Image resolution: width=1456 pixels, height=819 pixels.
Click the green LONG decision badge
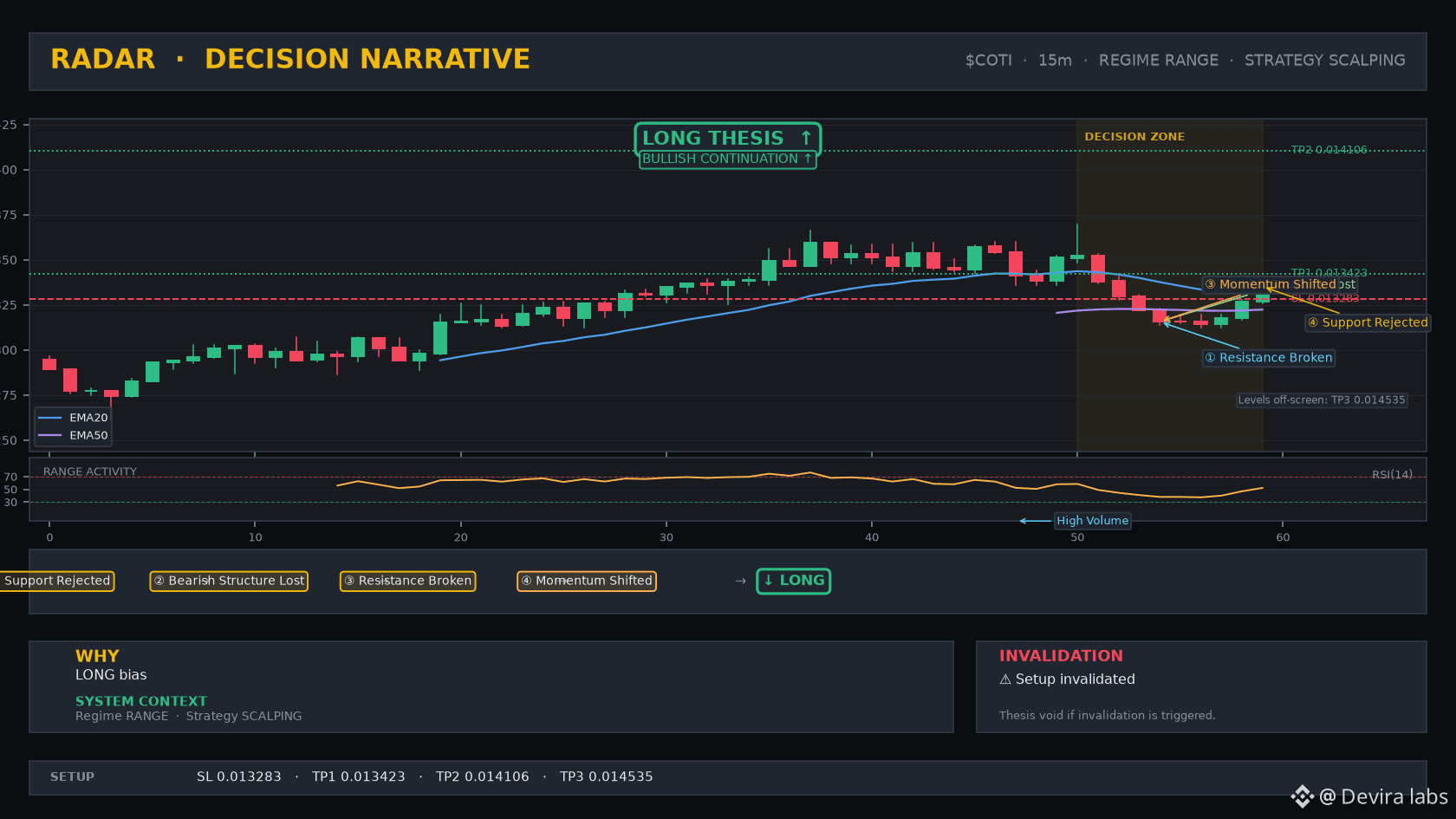coord(793,581)
